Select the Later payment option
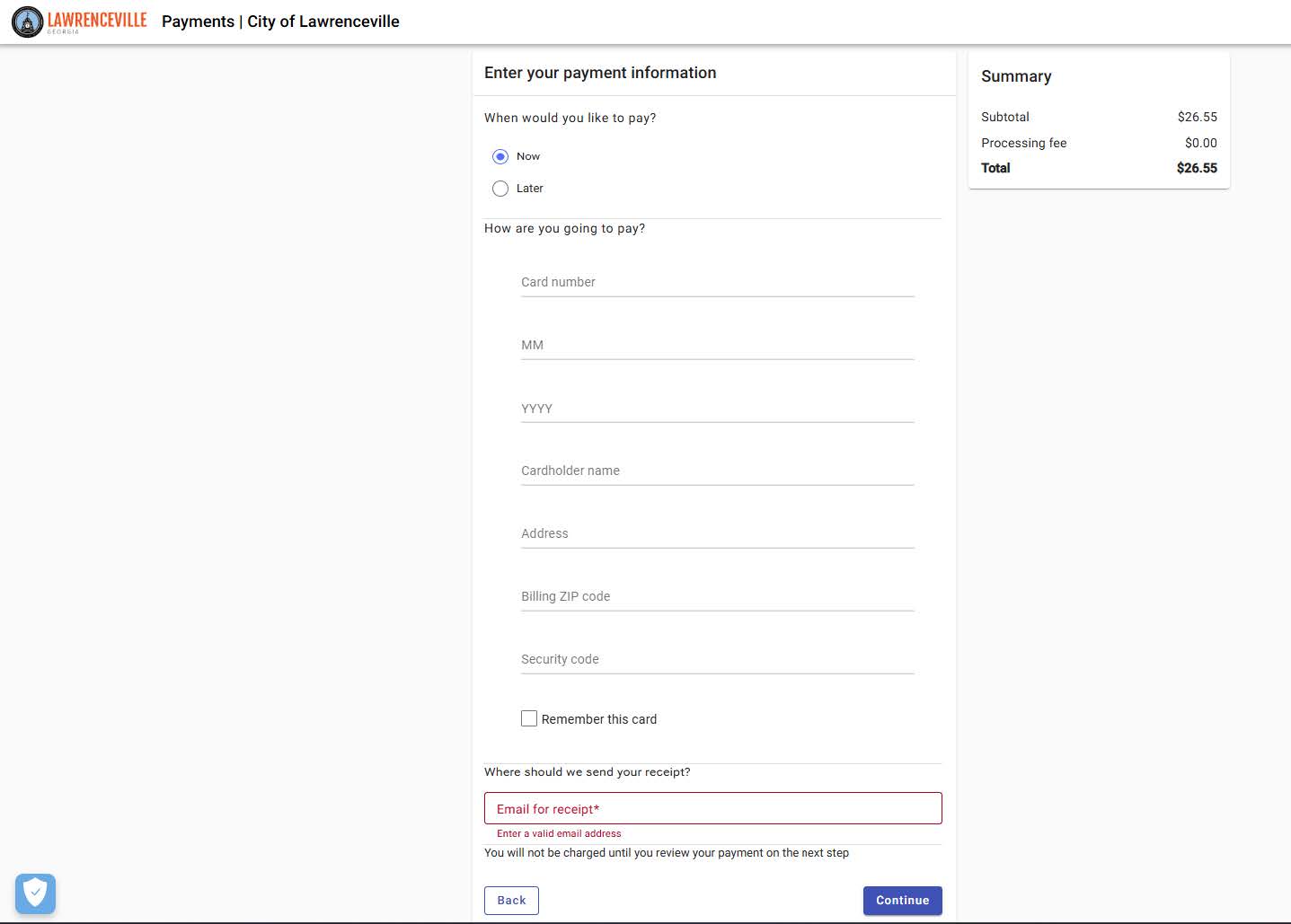The width and height of the screenshot is (1291, 924). (x=500, y=189)
